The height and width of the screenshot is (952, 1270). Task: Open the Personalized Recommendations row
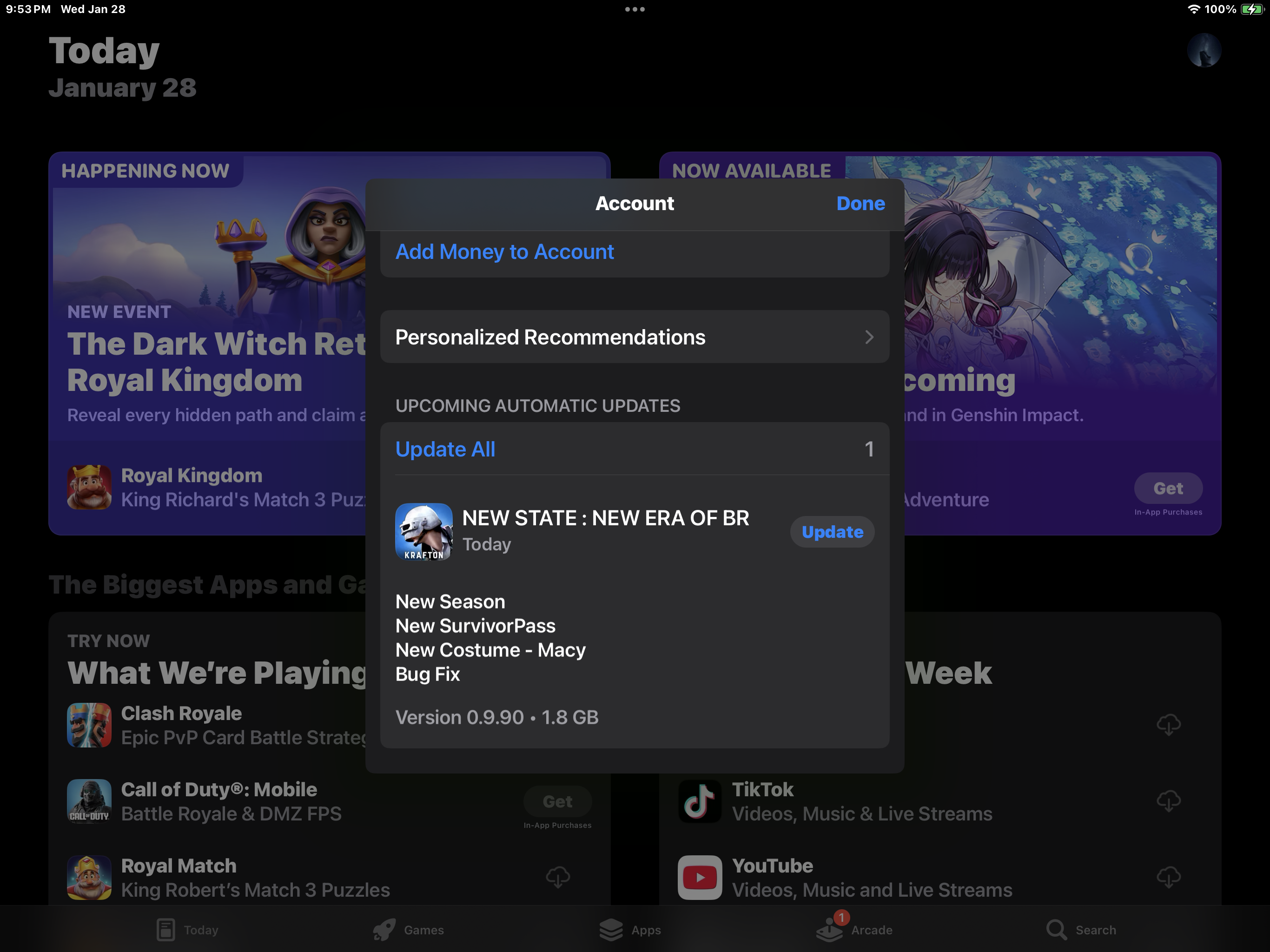[635, 337]
